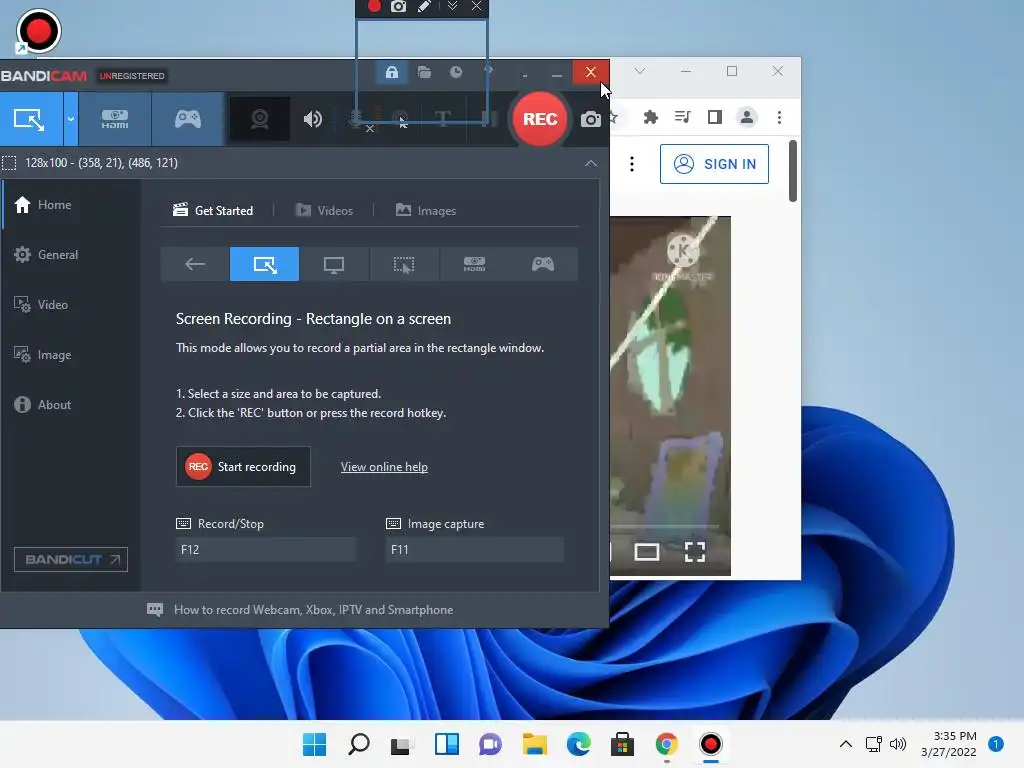Open File Explorer from the taskbar
The height and width of the screenshot is (768, 1024).
534,744
